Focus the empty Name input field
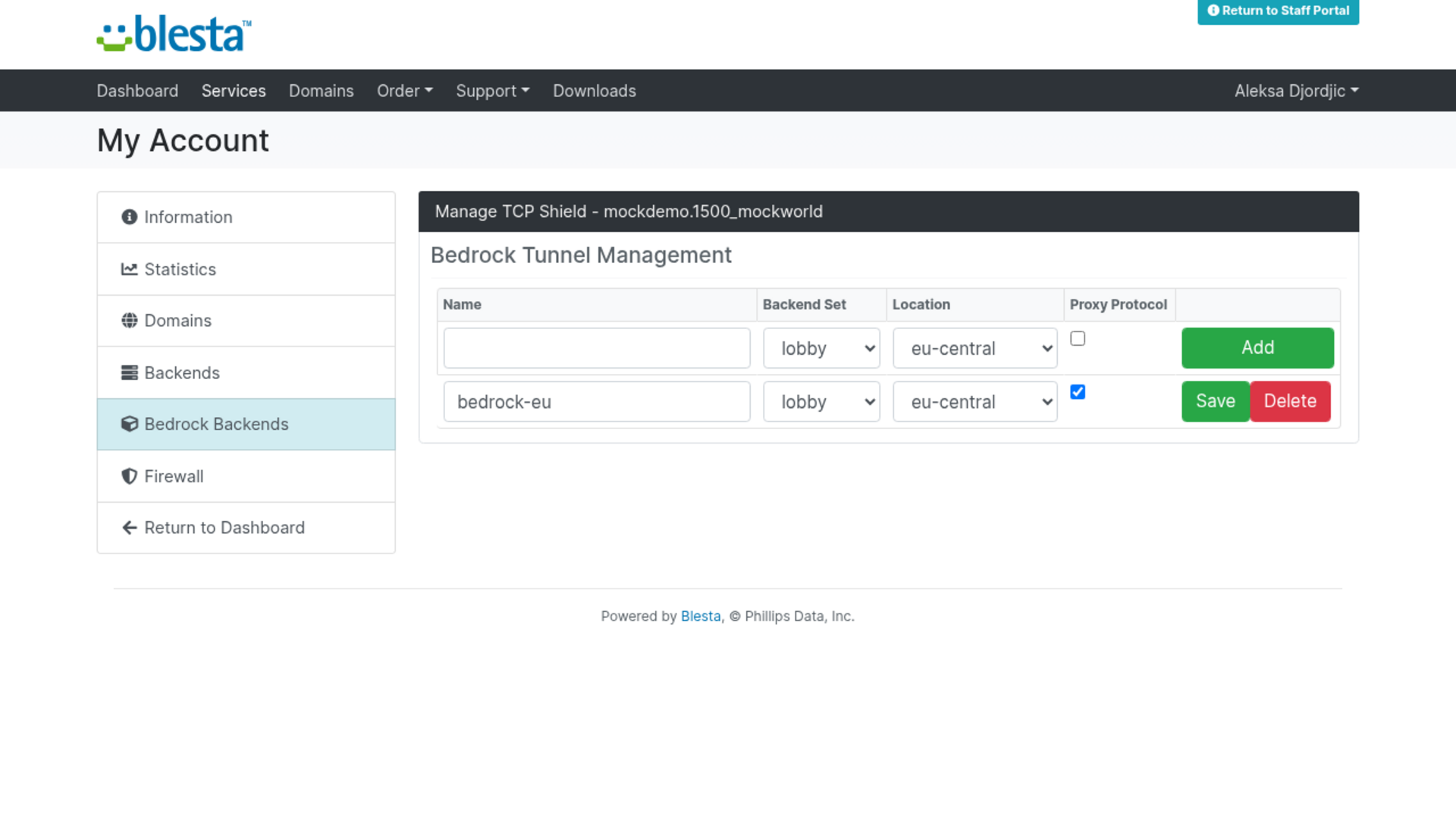Viewport: 1456px width, 819px height. [597, 348]
